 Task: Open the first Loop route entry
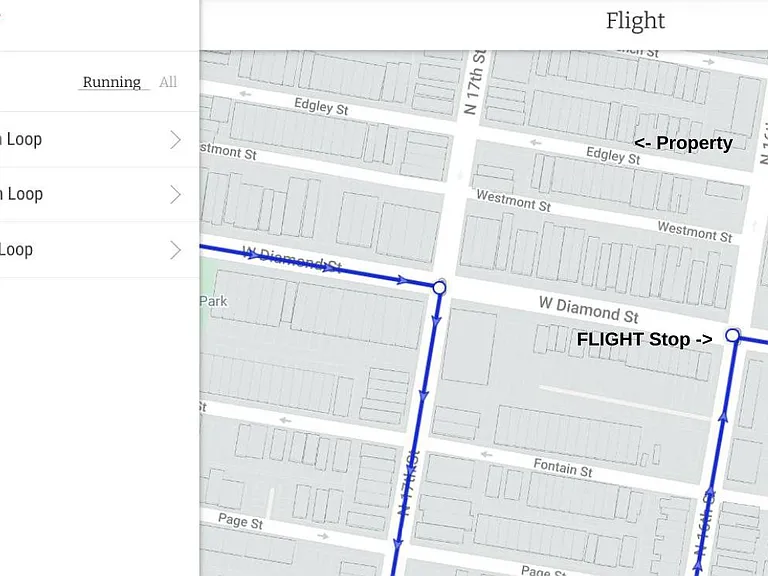coord(99,140)
